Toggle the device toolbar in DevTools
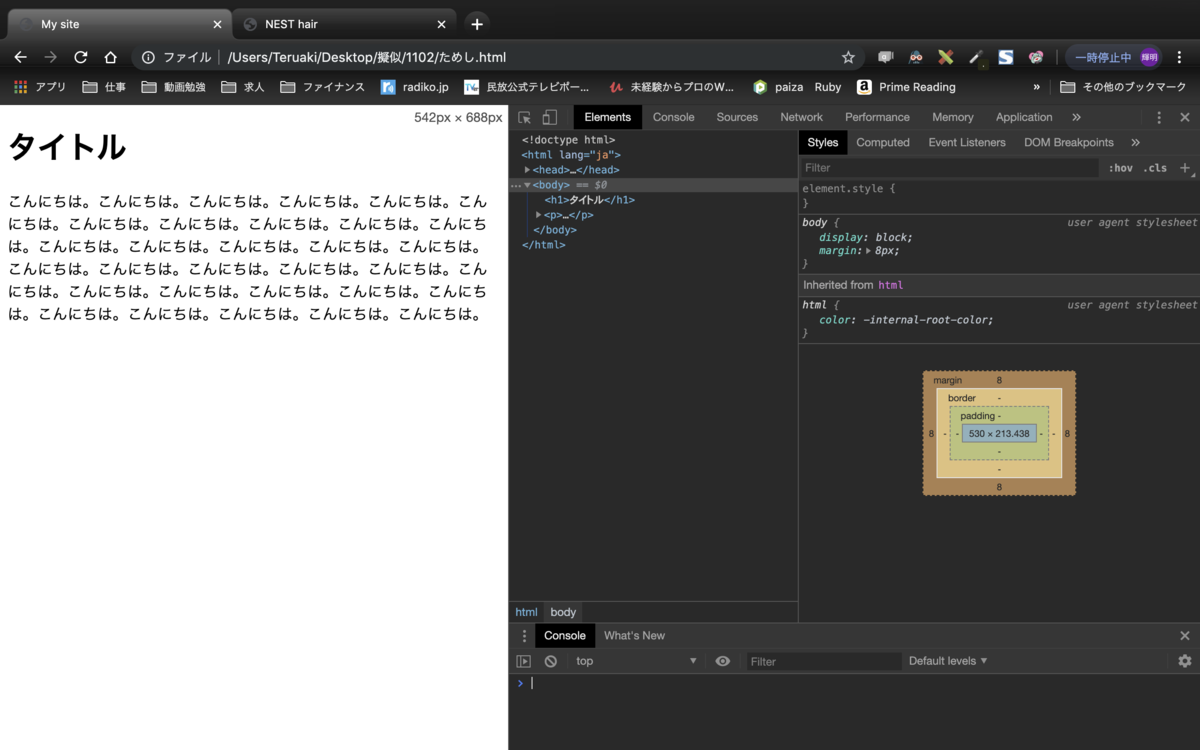This screenshot has height=750, width=1200. point(549,117)
